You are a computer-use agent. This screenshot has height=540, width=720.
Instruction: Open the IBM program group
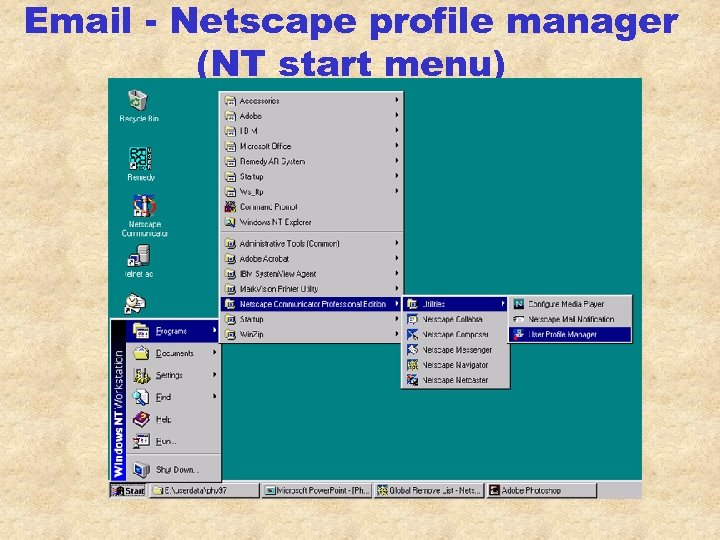(311, 131)
